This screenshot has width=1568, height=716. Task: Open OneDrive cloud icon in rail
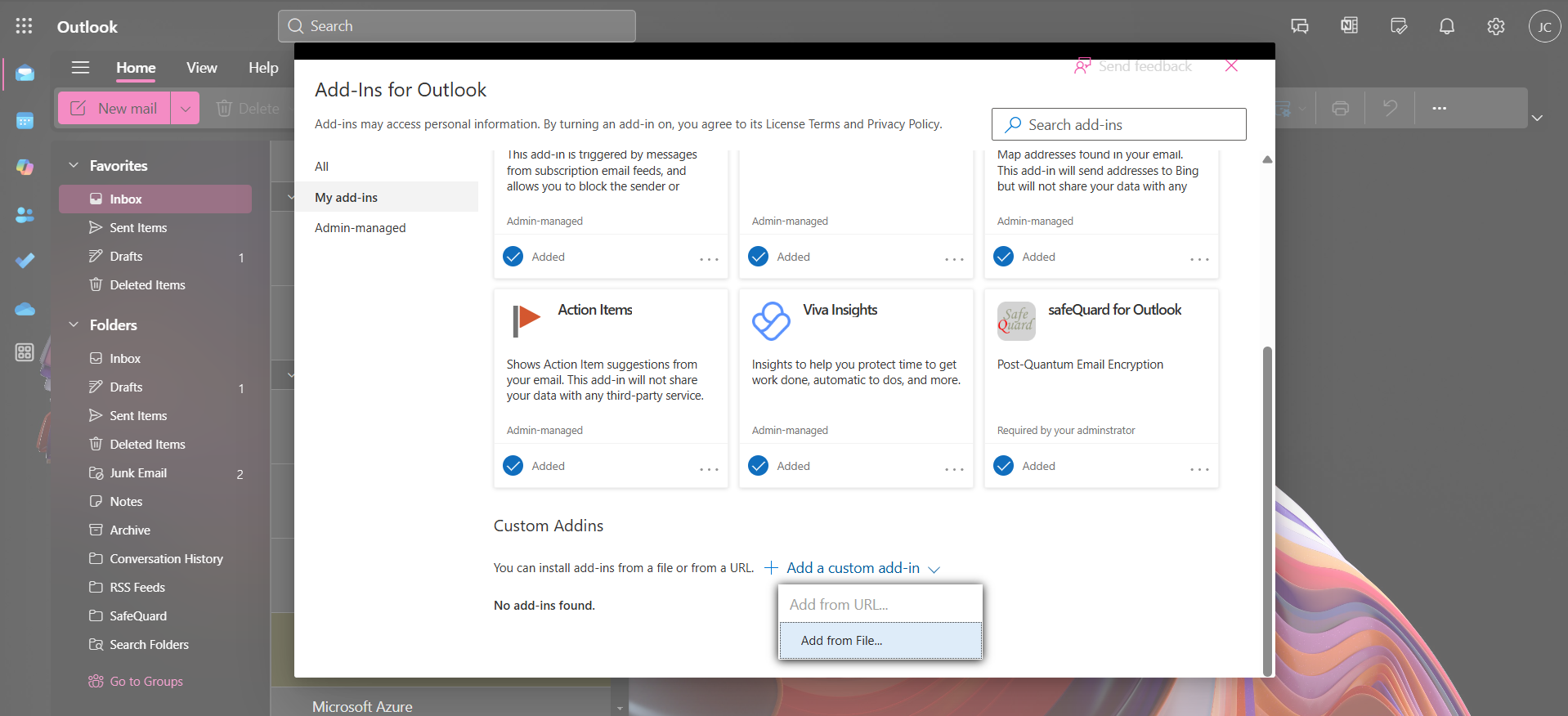[25, 308]
